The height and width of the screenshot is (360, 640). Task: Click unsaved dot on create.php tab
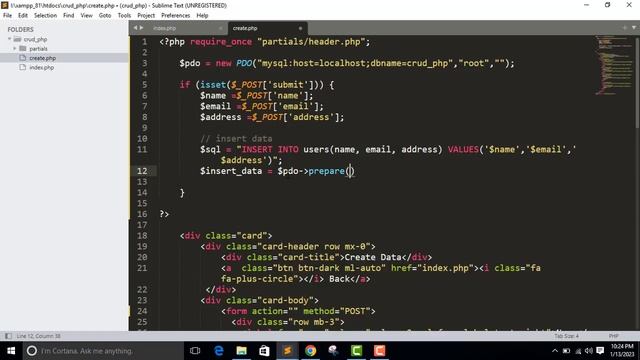click(x=300, y=28)
